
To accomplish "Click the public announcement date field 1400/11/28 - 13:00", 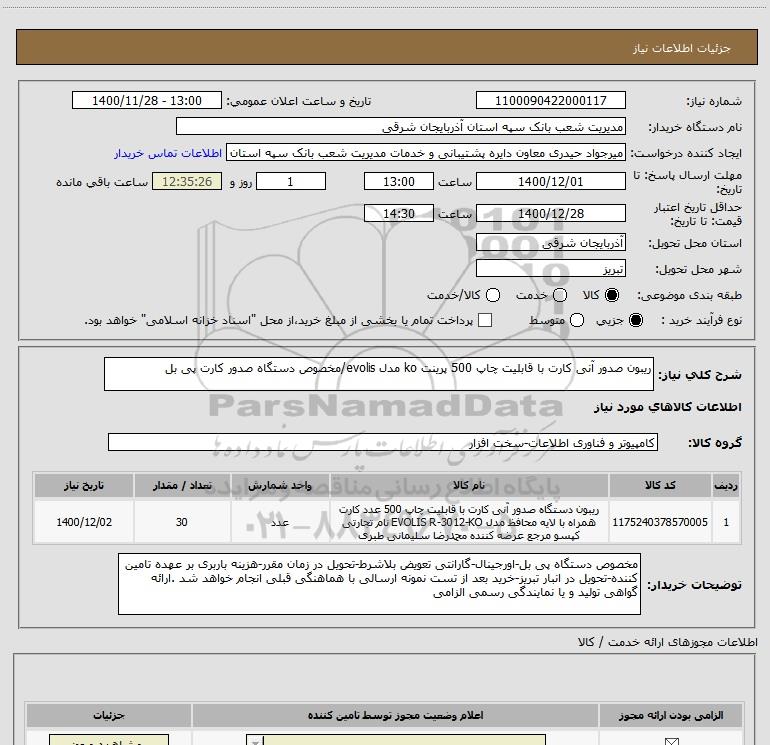I will (147, 100).
